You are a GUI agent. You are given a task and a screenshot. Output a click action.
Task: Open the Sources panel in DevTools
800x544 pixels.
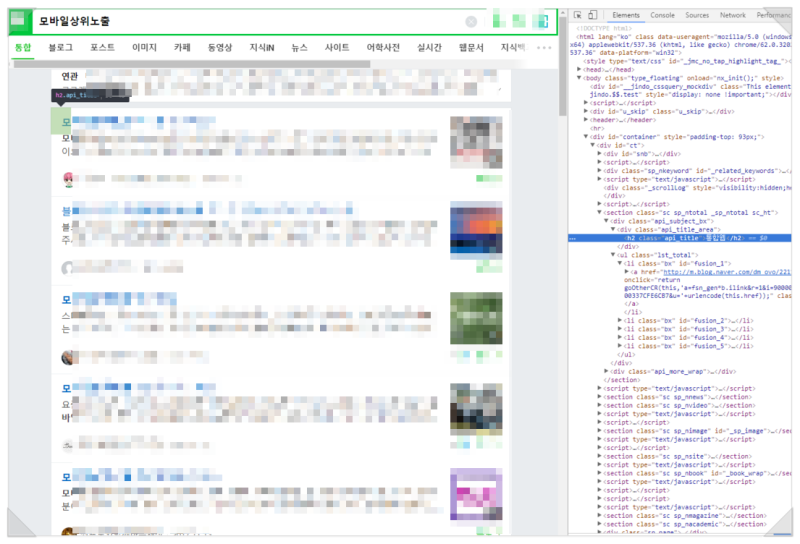697,15
